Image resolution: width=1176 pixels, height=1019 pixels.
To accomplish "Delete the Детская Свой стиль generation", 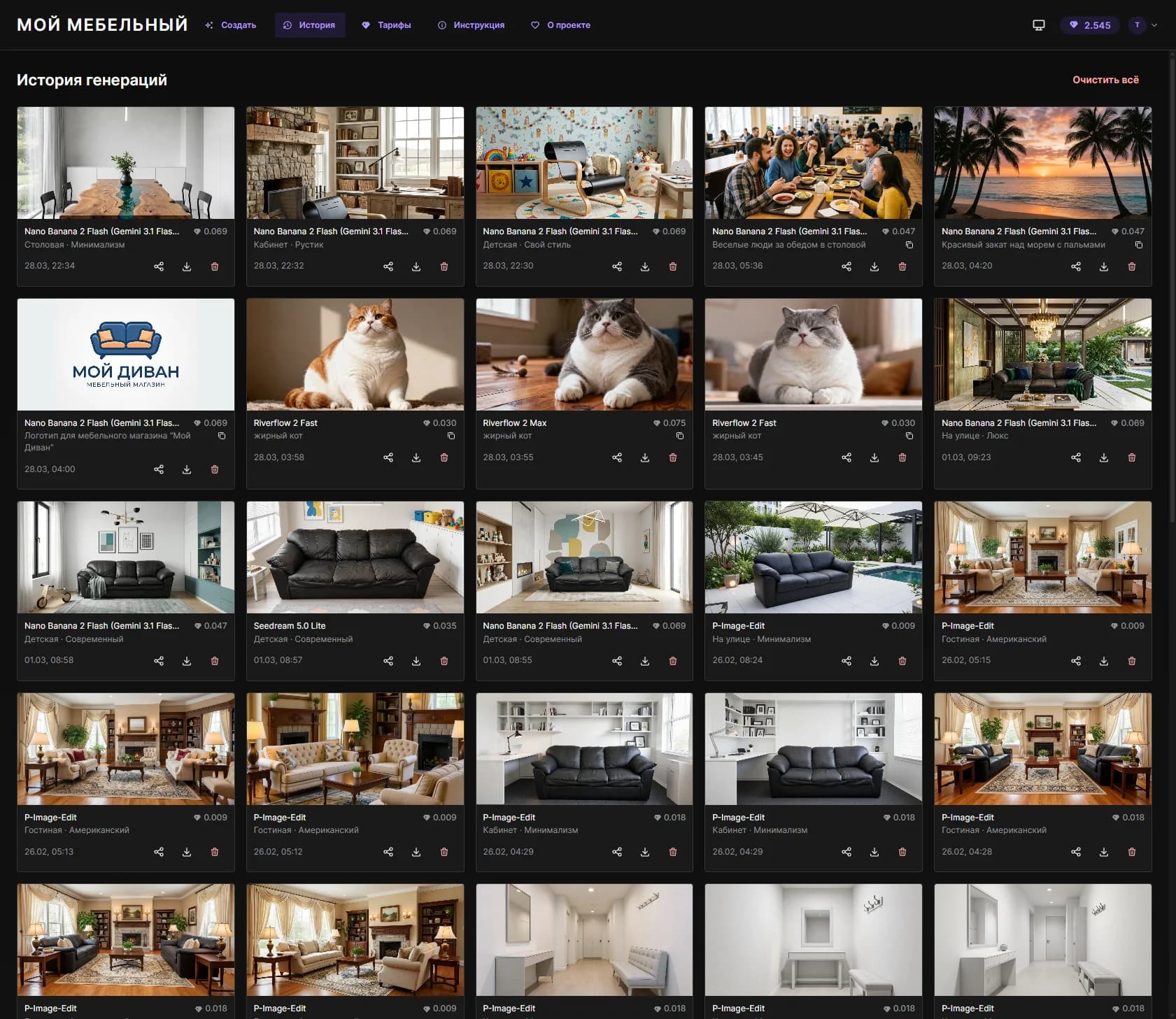I will pos(673,266).
